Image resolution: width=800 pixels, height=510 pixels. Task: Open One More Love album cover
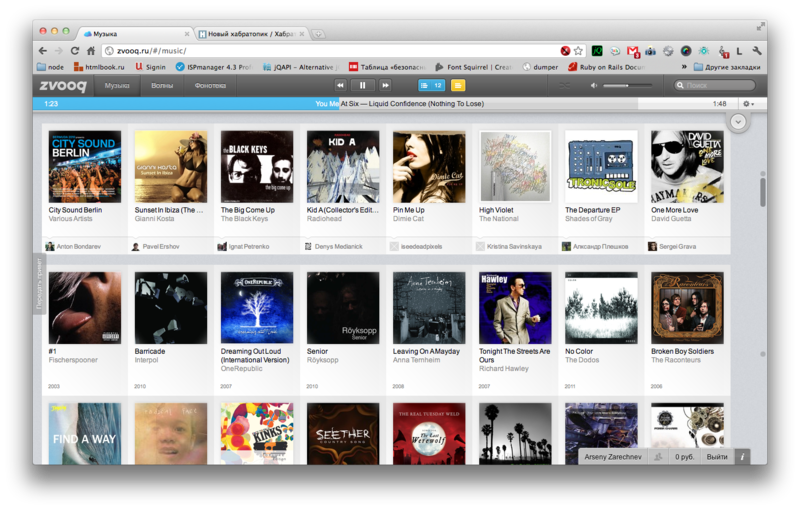687,167
